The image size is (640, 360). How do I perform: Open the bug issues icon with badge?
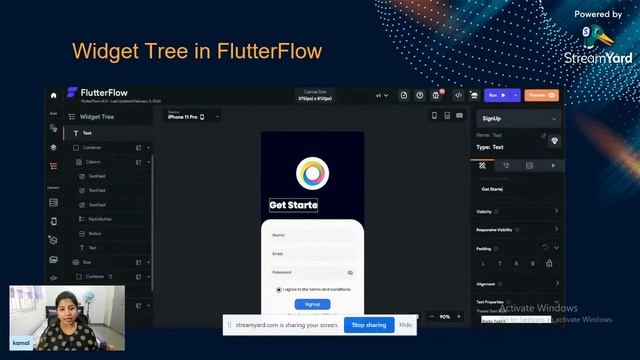tap(436, 95)
